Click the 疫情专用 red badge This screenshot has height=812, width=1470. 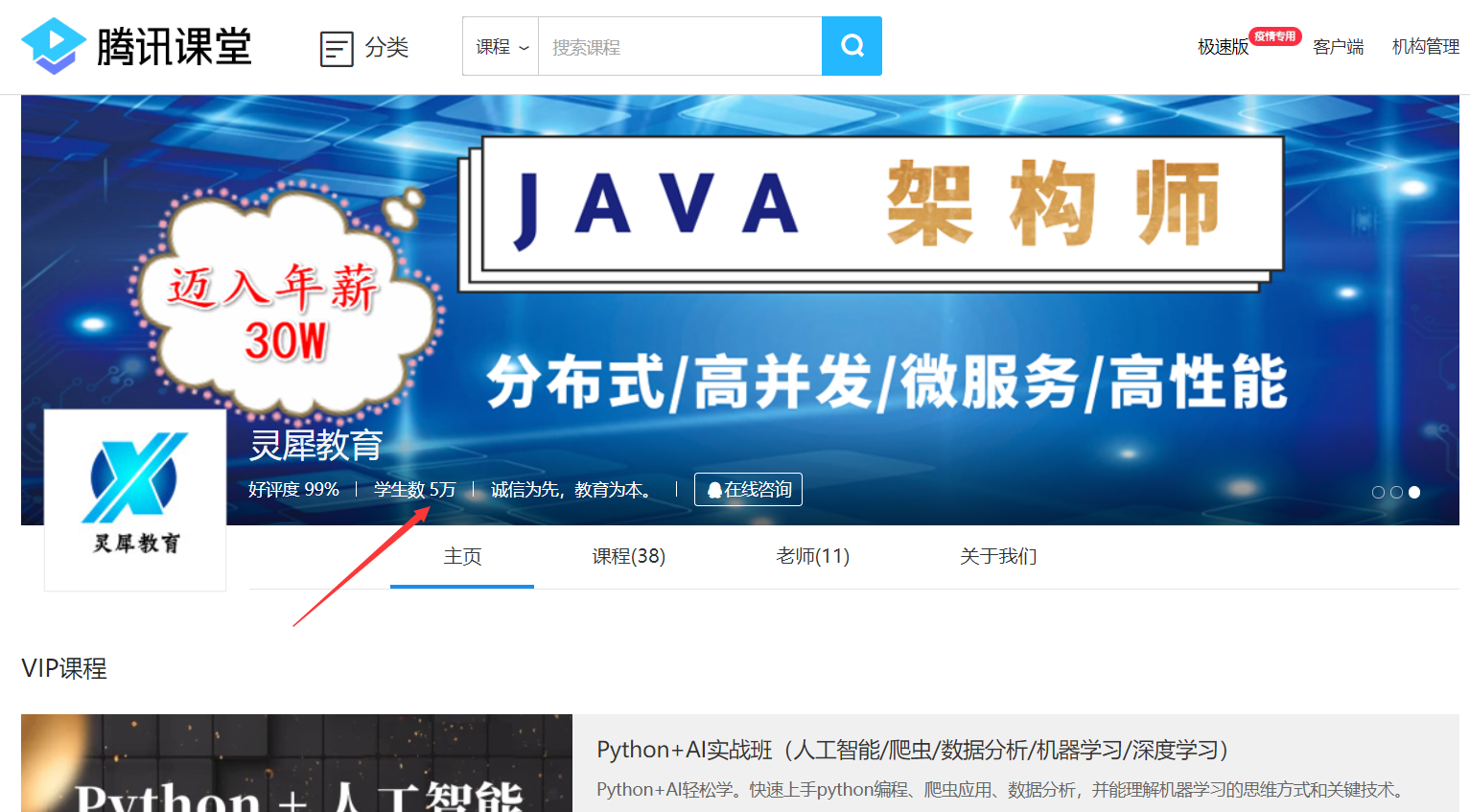pos(1274,36)
